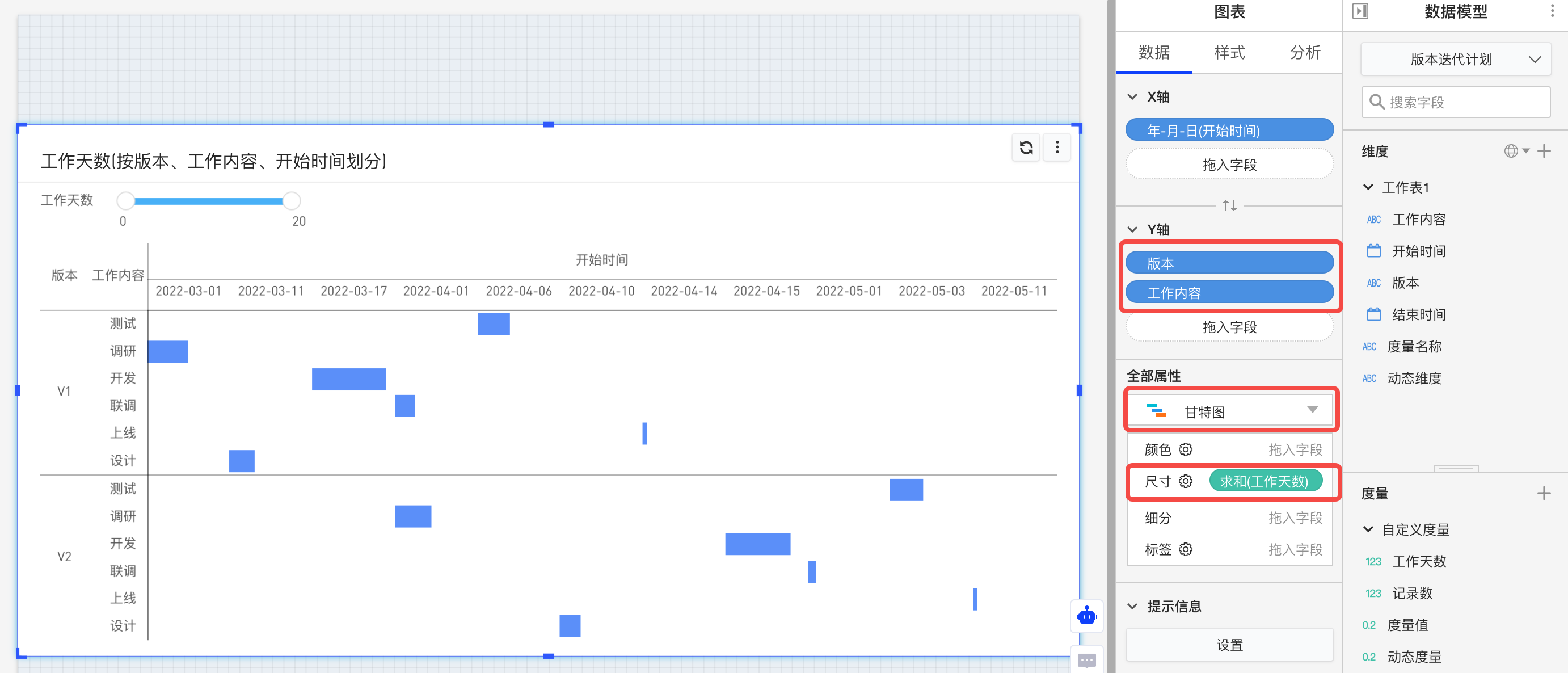Open the label settings gear icon
The width and height of the screenshot is (1568, 673).
click(x=1185, y=549)
